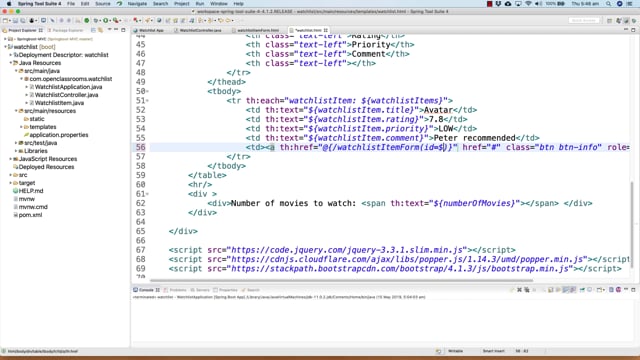Click the Save All toolbar icon

[x=22, y=20]
